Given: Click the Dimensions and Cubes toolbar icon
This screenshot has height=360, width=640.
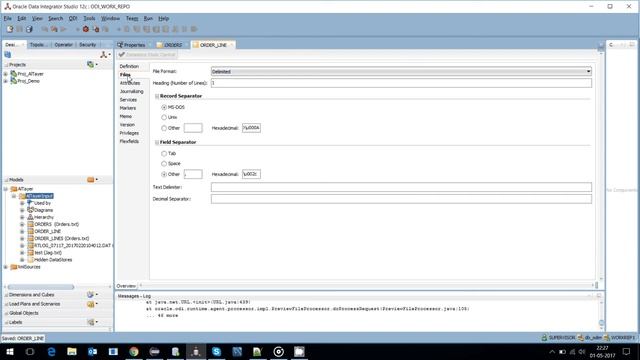Looking at the screenshot, I should tap(91, 294).
